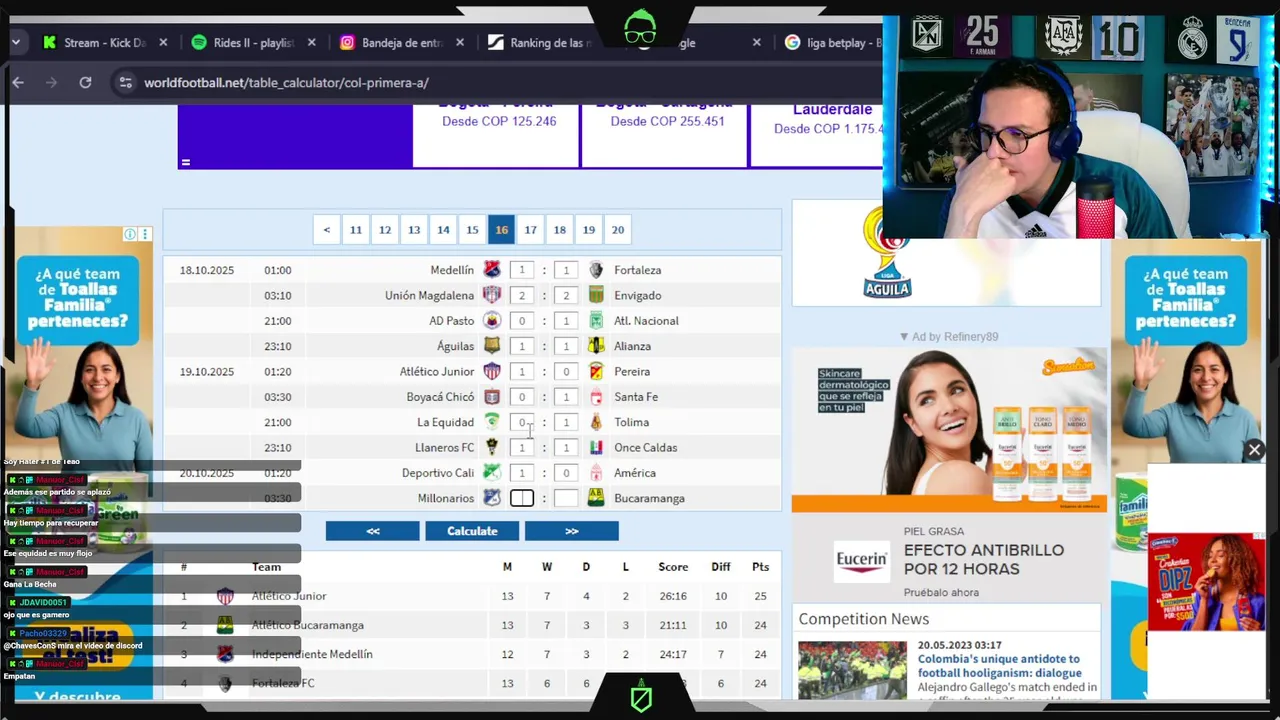Click the Llaneros FC club crest
Image resolution: width=1280 pixels, height=720 pixels.
point(491,447)
